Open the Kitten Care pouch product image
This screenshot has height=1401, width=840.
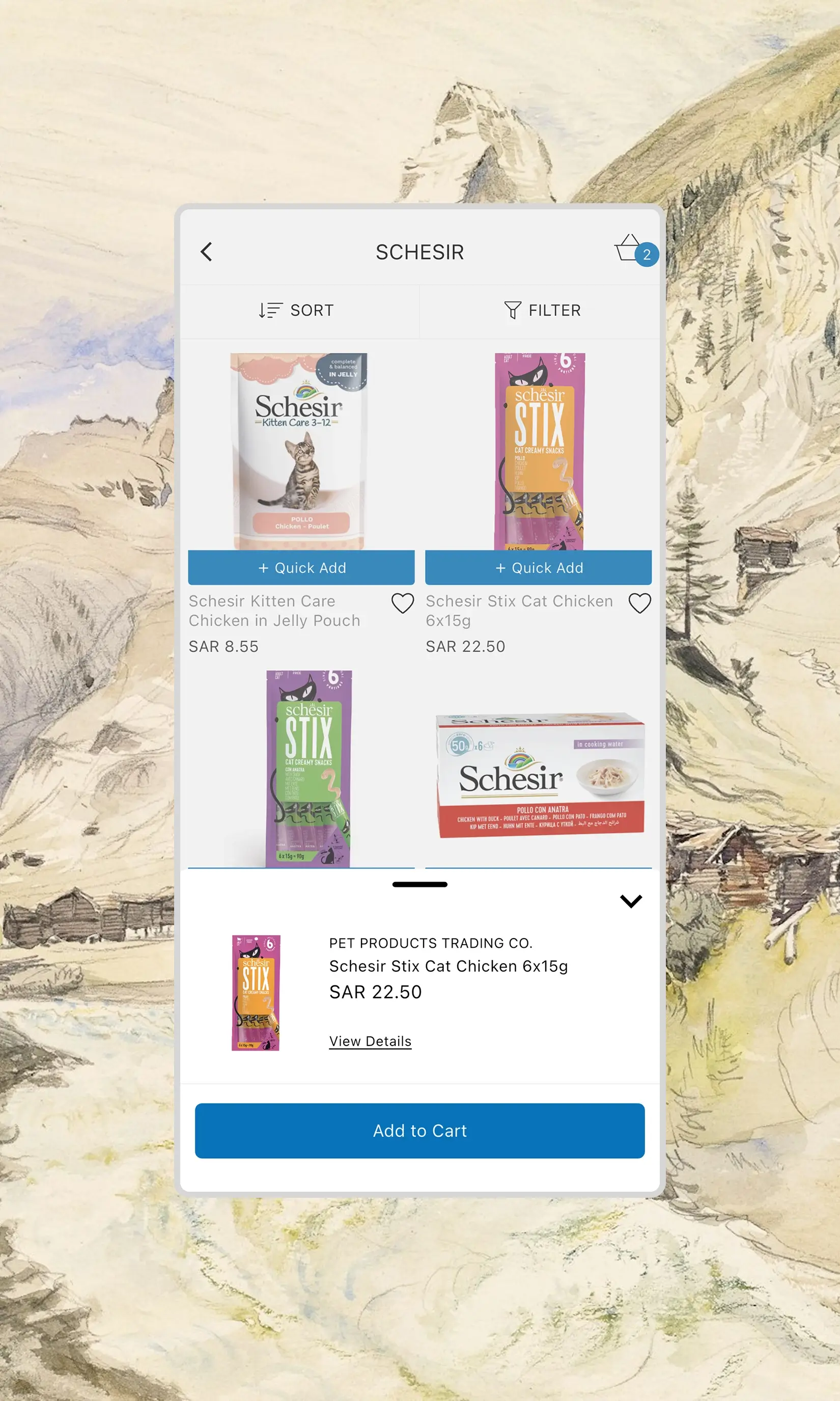click(299, 451)
